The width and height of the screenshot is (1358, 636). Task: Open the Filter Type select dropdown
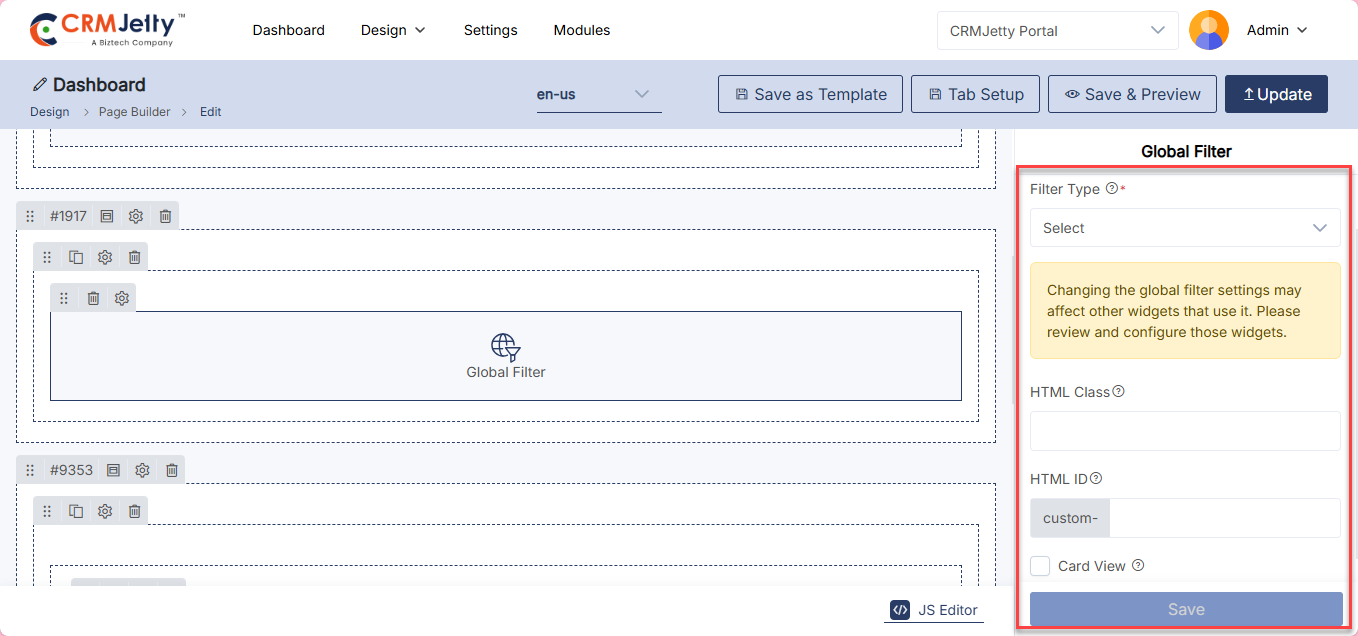click(1184, 228)
